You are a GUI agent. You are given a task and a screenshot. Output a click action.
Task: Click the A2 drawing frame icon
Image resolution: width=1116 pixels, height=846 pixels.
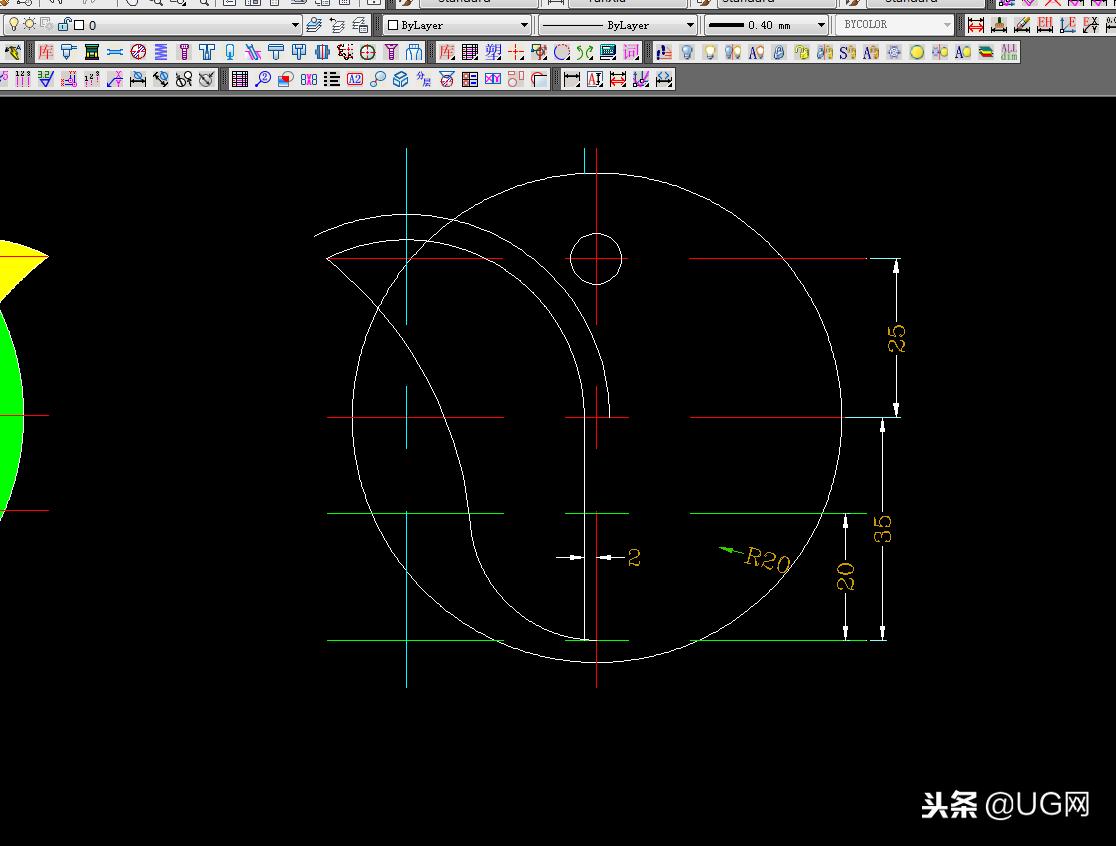355,79
